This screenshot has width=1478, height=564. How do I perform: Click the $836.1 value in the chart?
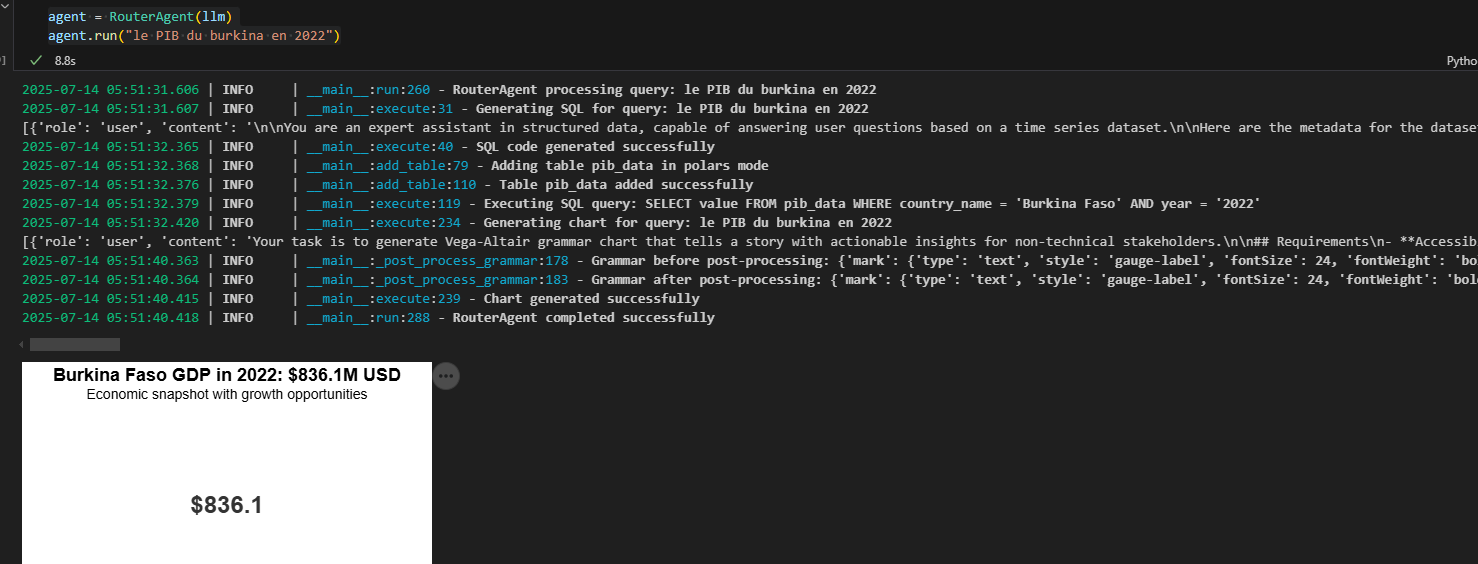227,505
